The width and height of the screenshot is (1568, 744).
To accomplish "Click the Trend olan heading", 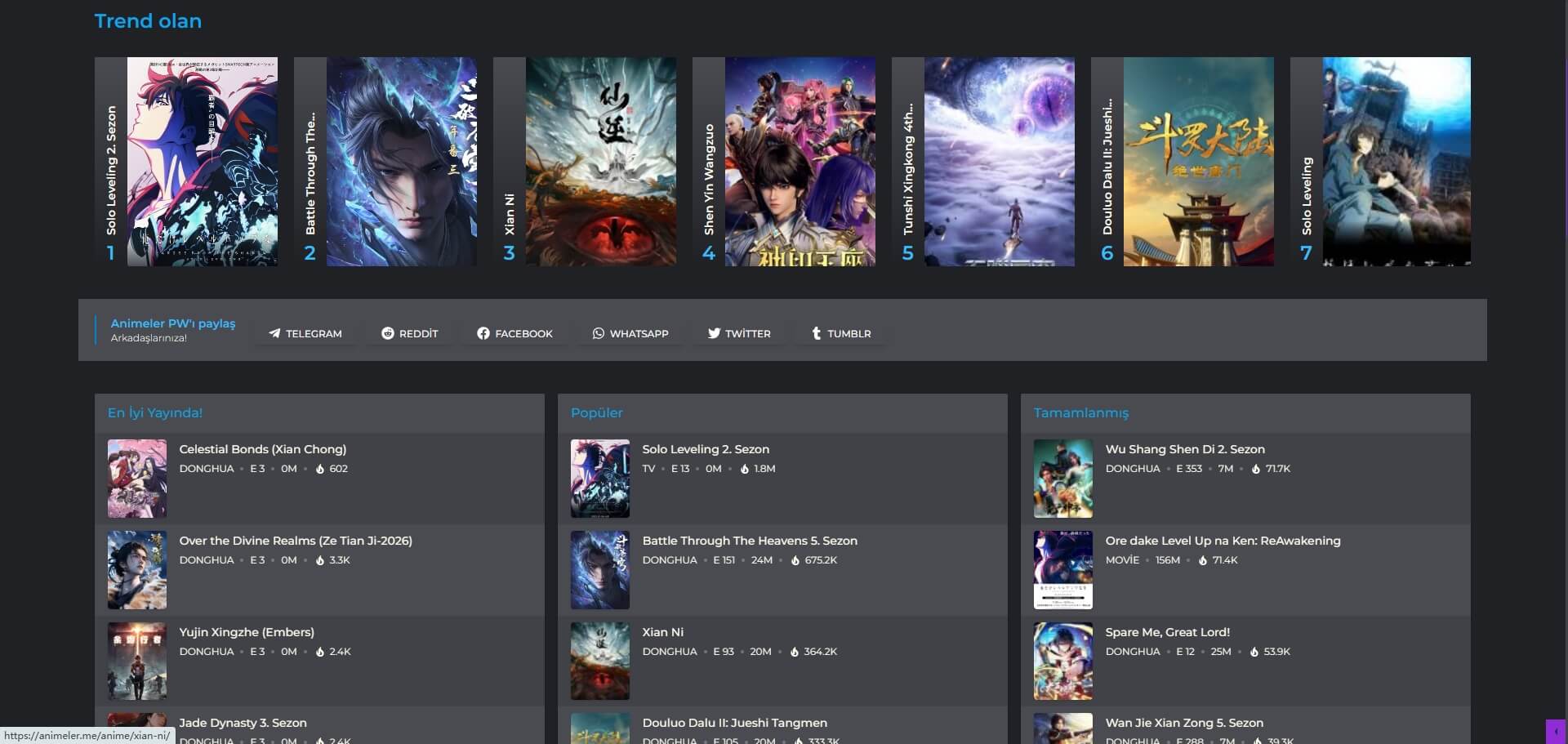I will coord(148,21).
